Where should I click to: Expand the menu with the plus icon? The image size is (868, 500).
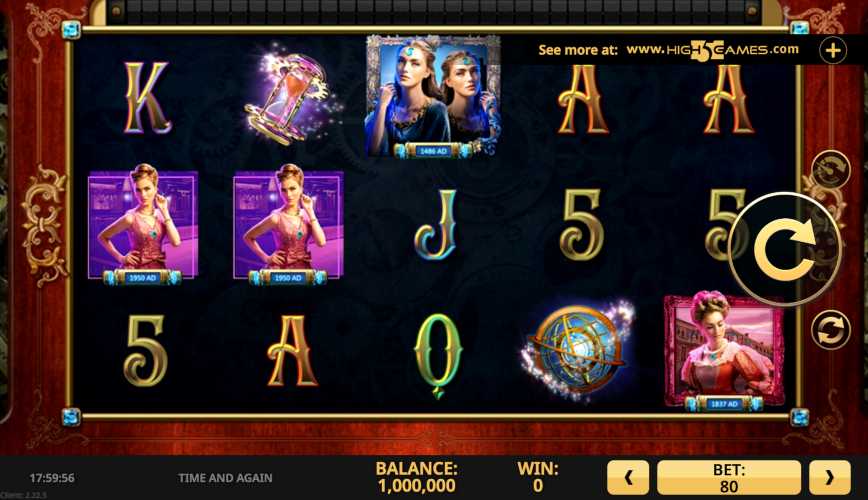pyautogui.click(x=833, y=51)
